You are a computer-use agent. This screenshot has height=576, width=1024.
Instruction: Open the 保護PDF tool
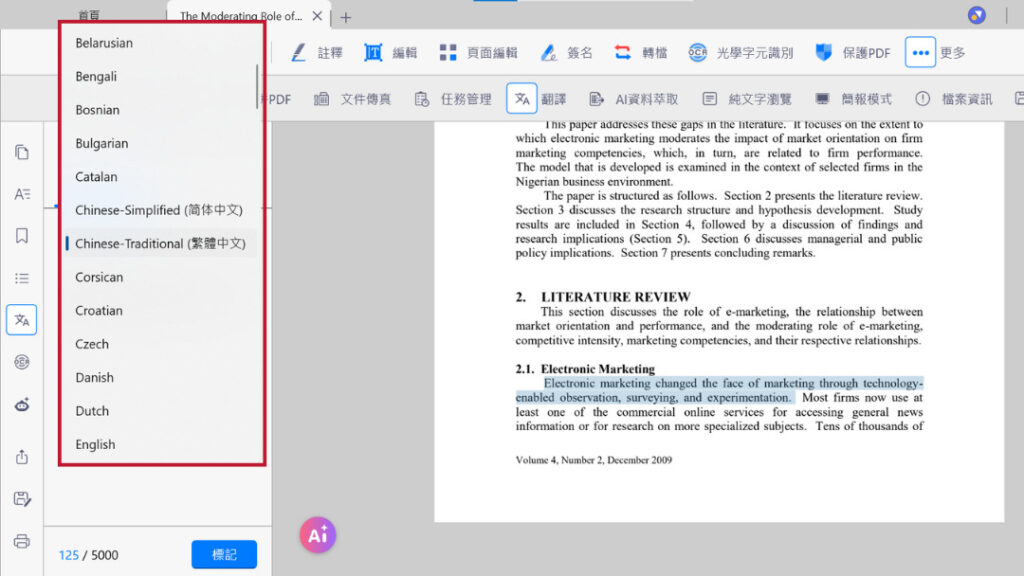coord(852,53)
